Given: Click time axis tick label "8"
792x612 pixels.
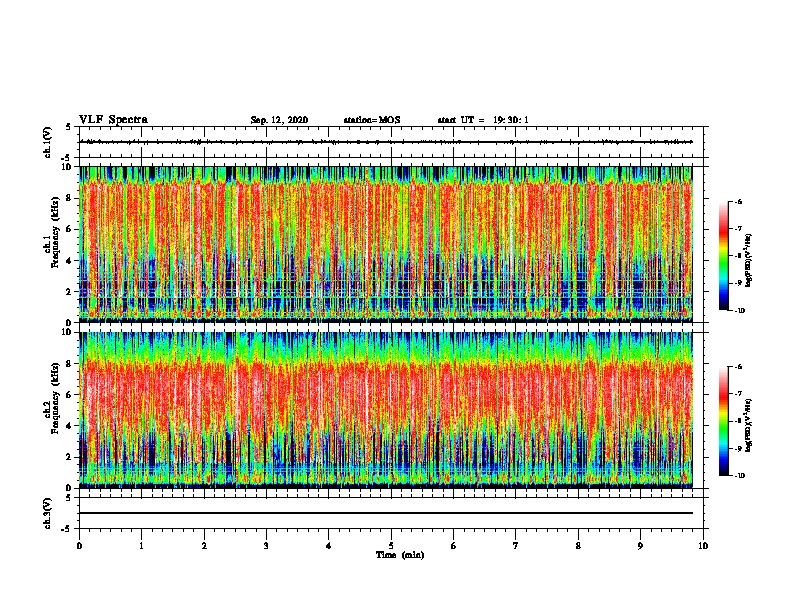Looking at the screenshot, I should coord(578,546).
